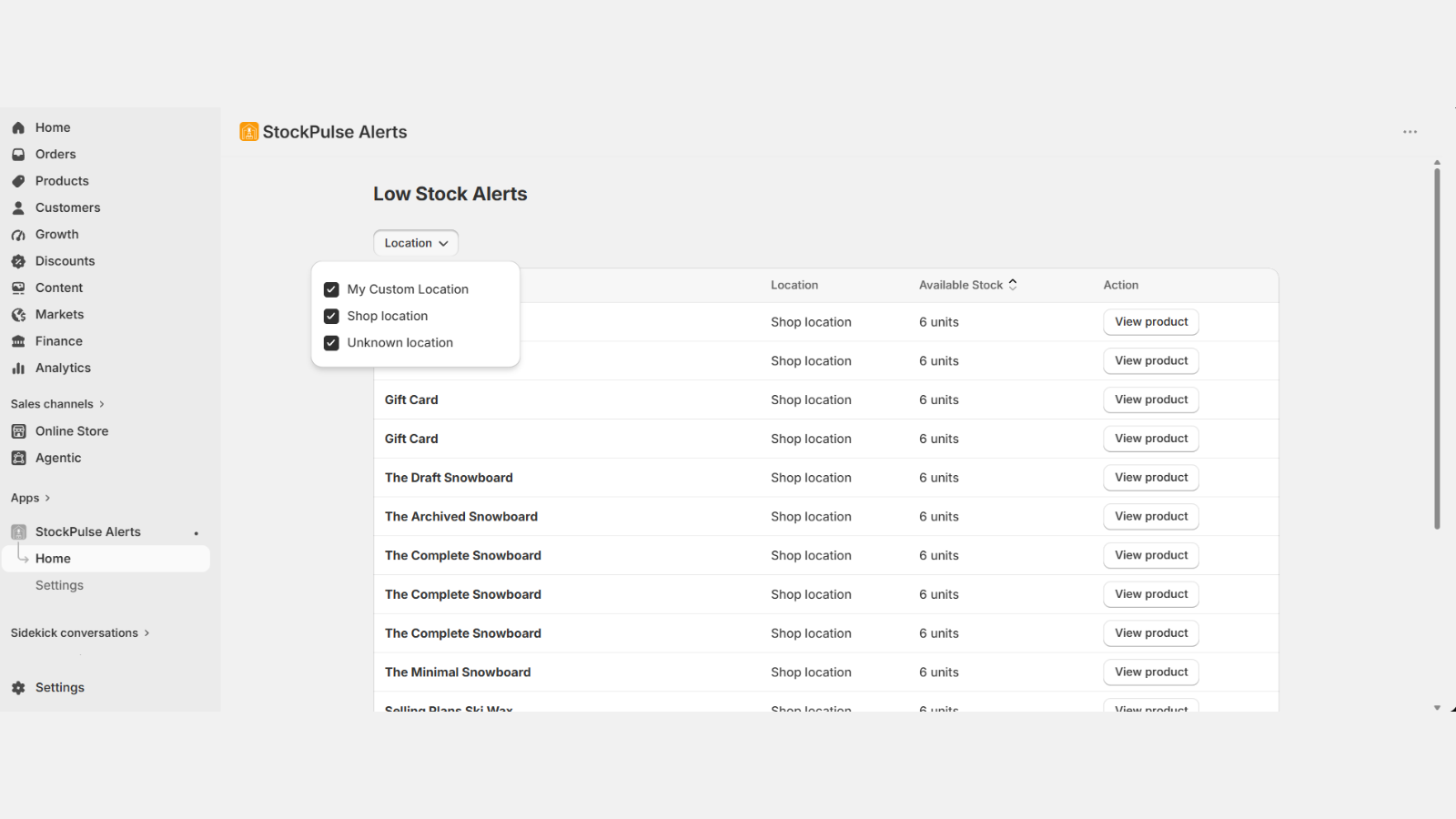
Task: Open the three-dot more actions menu
Action: tap(1410, 132)
